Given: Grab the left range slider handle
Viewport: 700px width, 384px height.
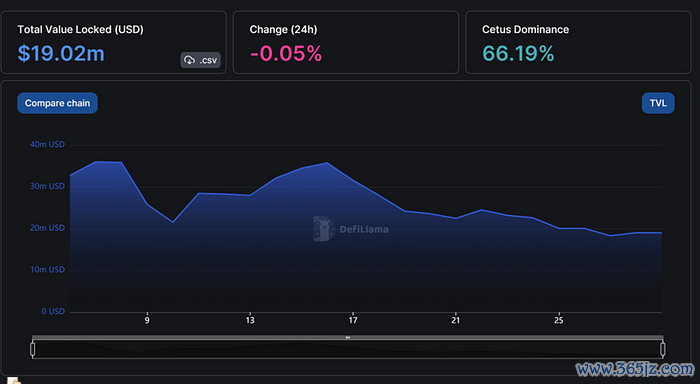Looking at the screenshot, I should (33, 349).
